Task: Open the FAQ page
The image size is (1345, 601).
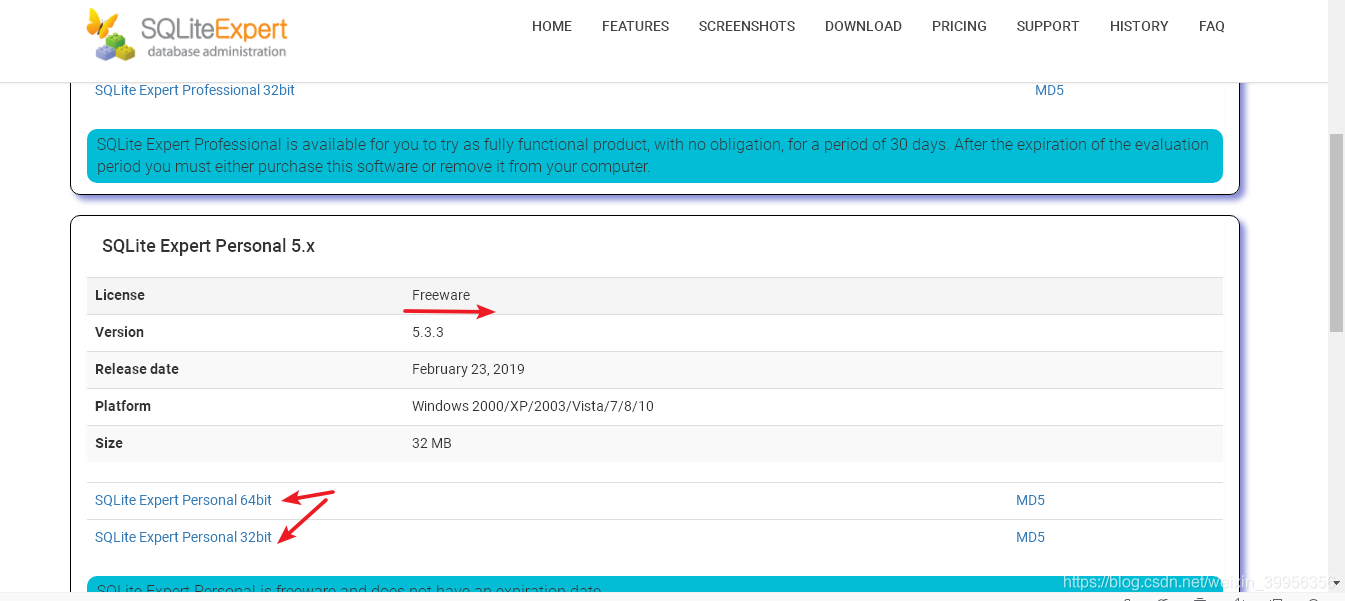Action: pyautogui.click(x=1212, y=26)
